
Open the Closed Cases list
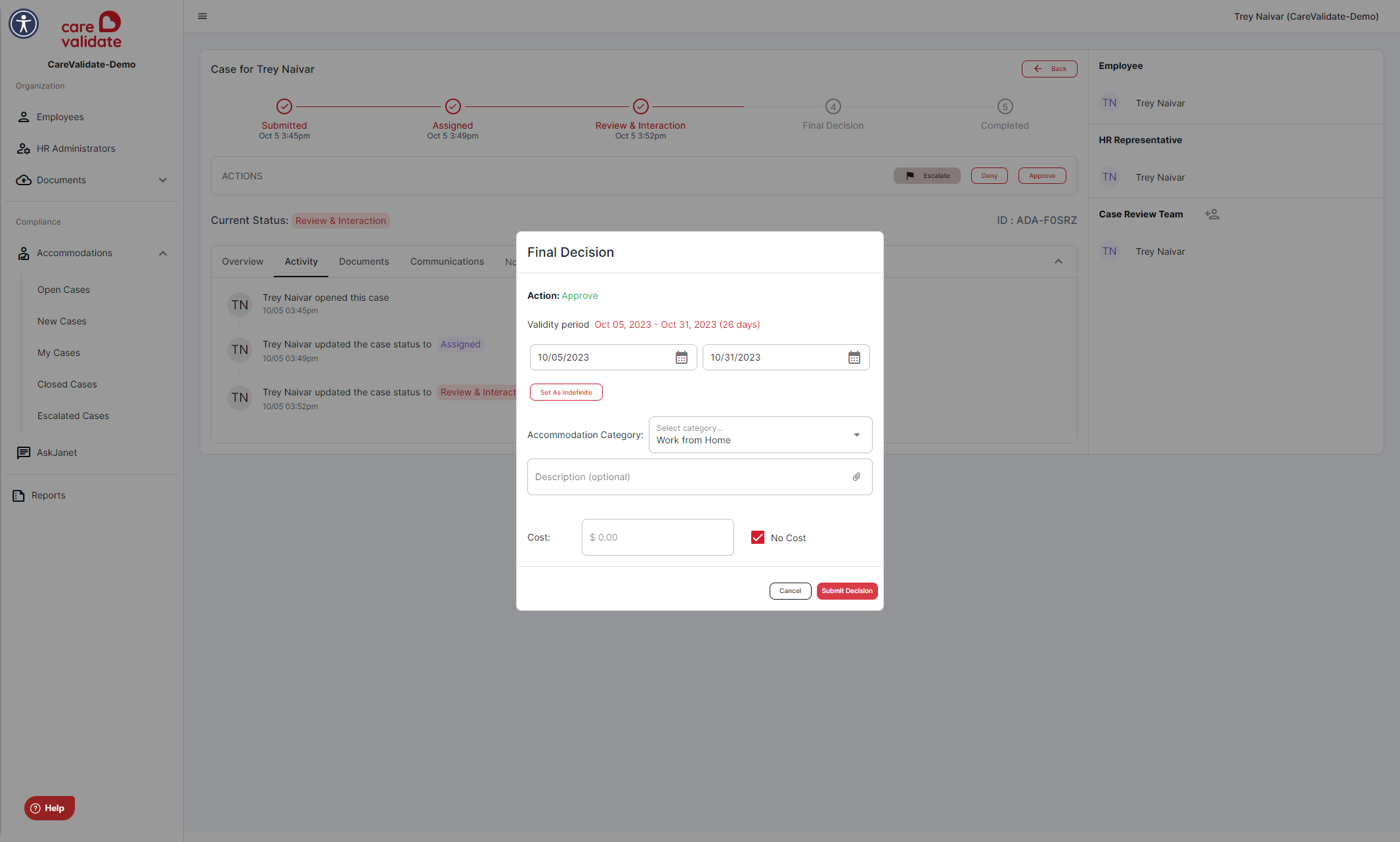[67, 384]
